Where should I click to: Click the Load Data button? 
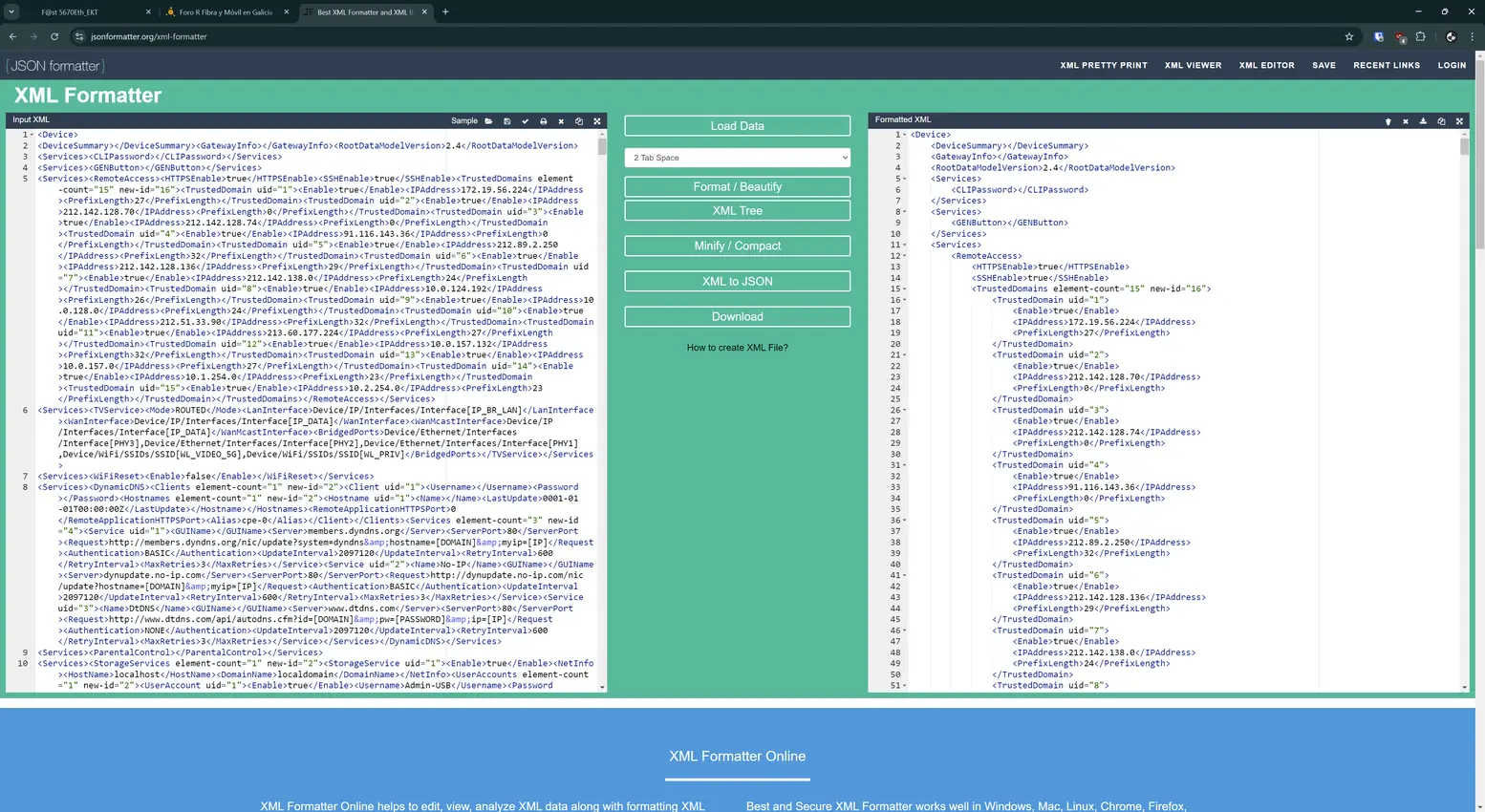click(737, 126)
